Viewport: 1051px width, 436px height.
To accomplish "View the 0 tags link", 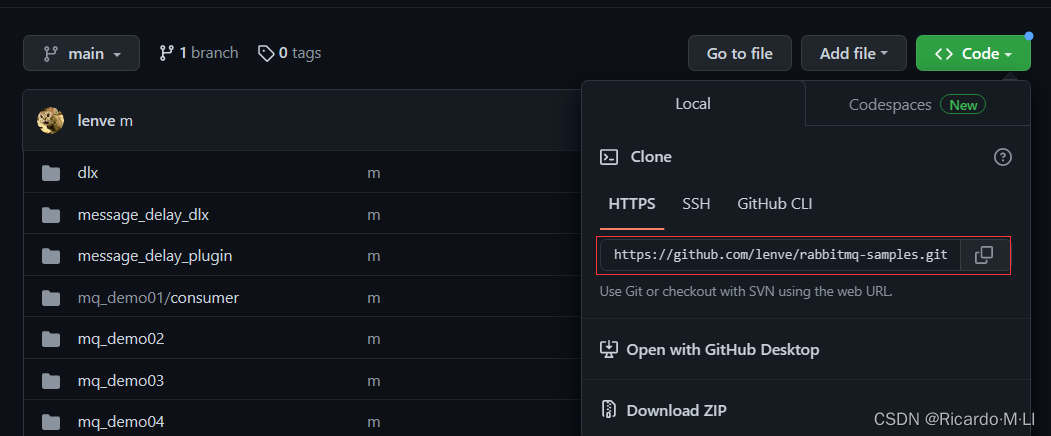I will click(x=290, y=53).
